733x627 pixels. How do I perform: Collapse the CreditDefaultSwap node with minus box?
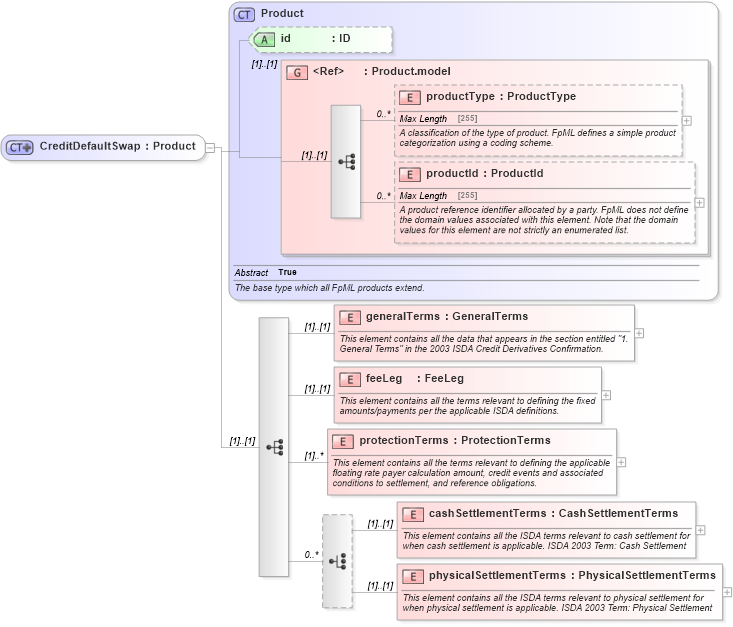(210, 148)
